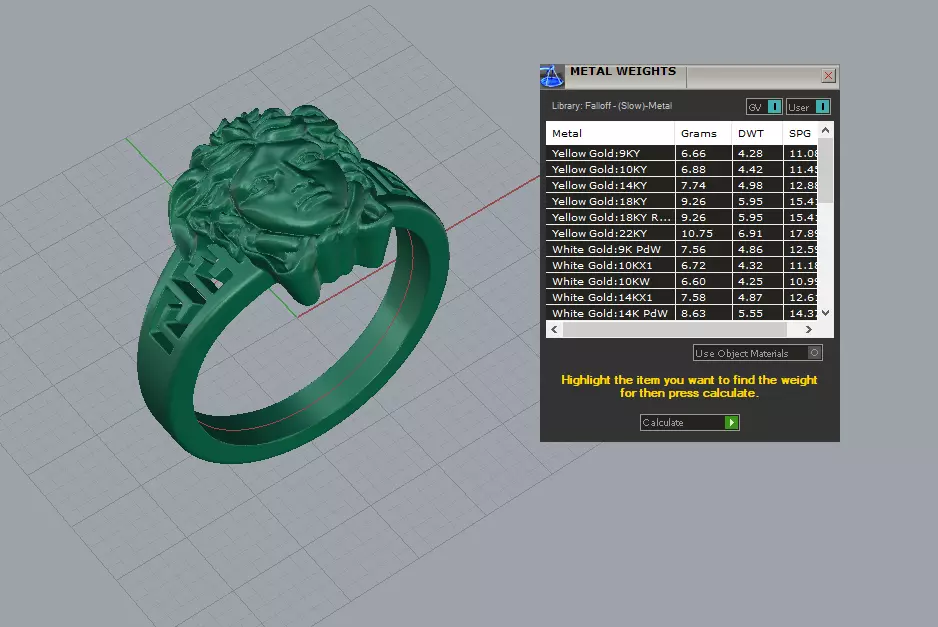
Task: Close the Metal Weights panel
Action: click(x=828, y=75)
